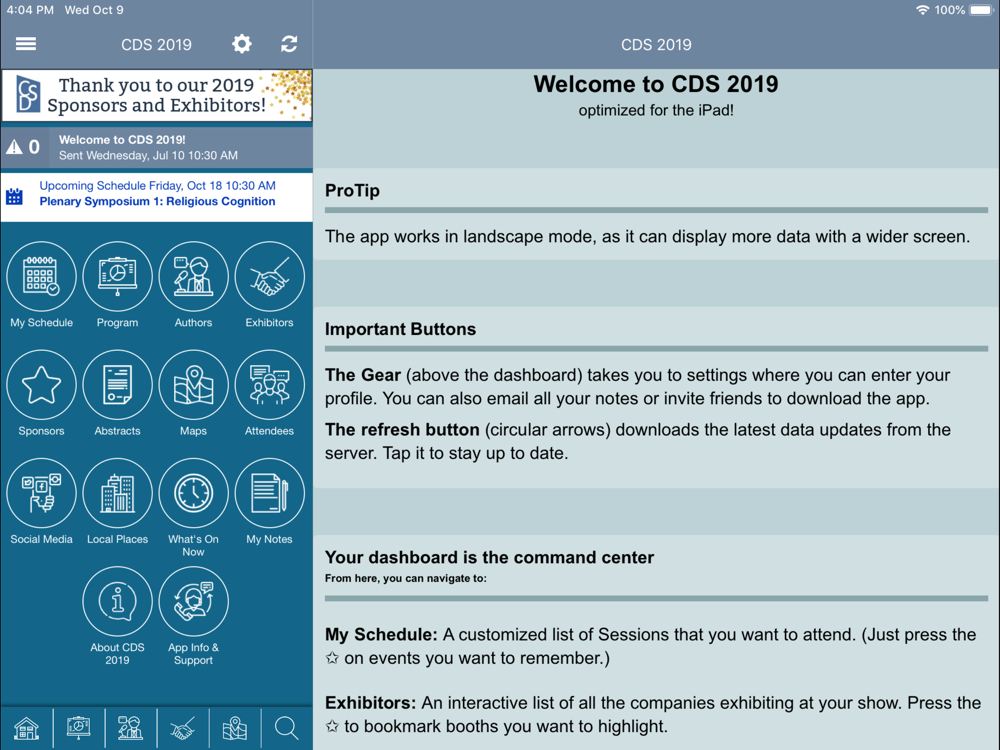1000x750 pixels.
Task: Open Social Media feed
Action: pyautogui.click(x=42, y=494)
